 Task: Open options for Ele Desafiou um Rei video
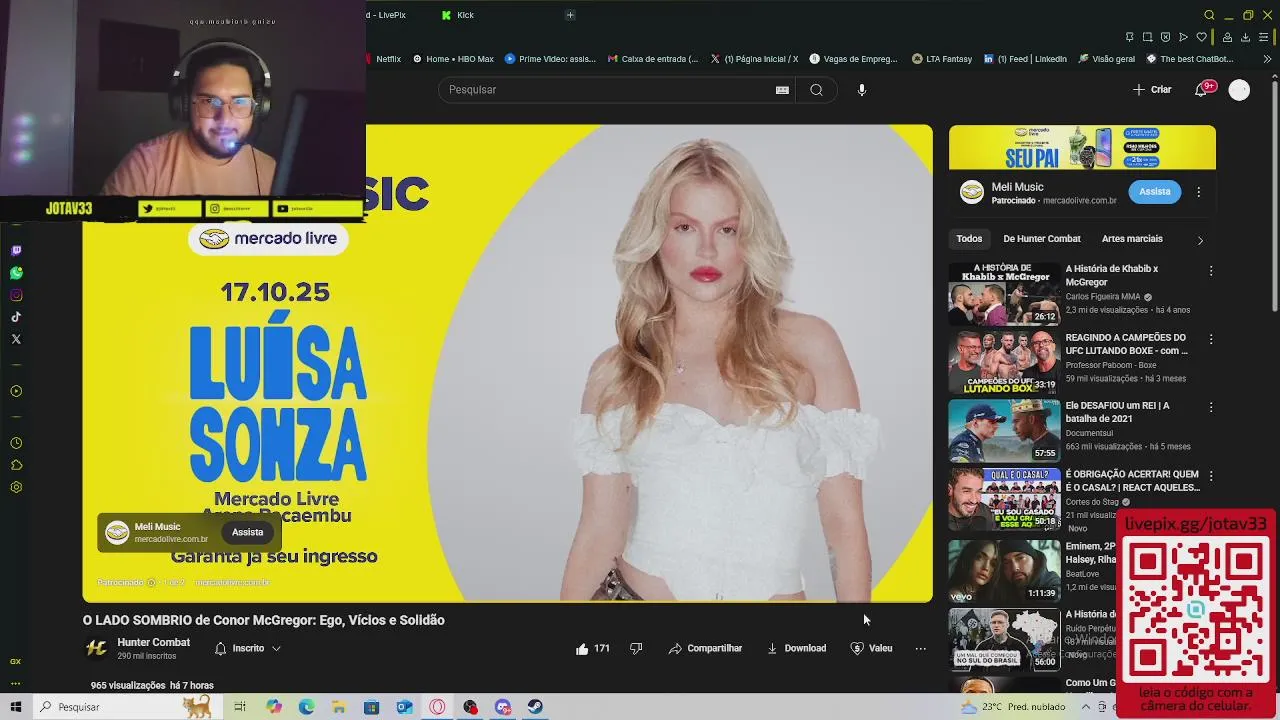[1211, 407]
